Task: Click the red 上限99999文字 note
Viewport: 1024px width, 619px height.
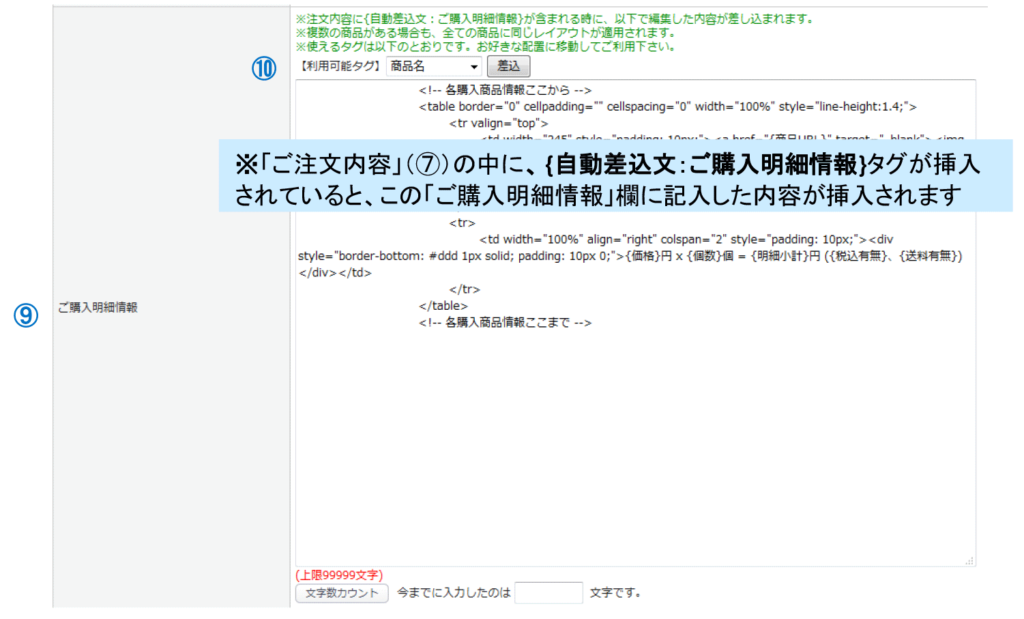Action: pyautogui.click(x=339, y=575)
